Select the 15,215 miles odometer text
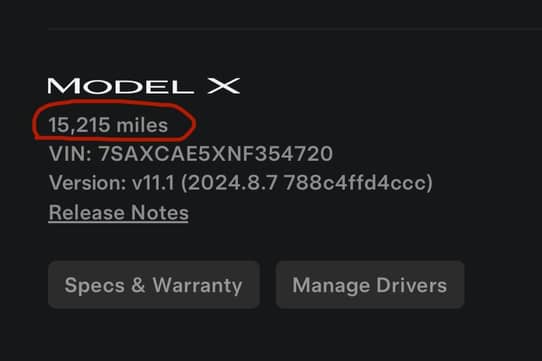This screenshot has width=542, height=361. pos(108,125)
